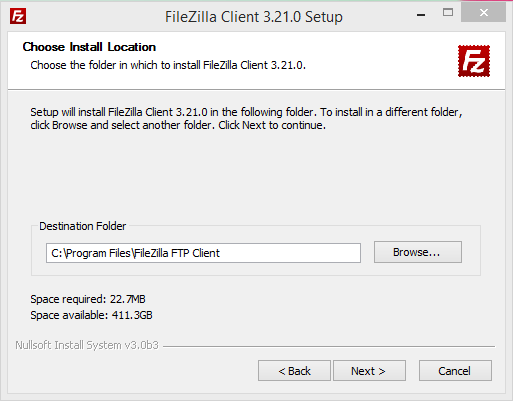Click the large red FileZilla logo in the header
Screen dimensions: 513x401
click(x=474, y=61)
